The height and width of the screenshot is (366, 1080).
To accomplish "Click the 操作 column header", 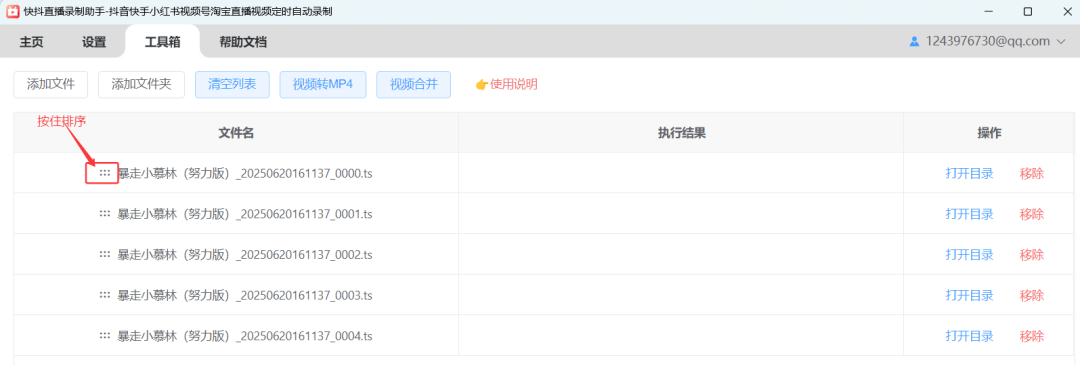I will coord(989,133).
